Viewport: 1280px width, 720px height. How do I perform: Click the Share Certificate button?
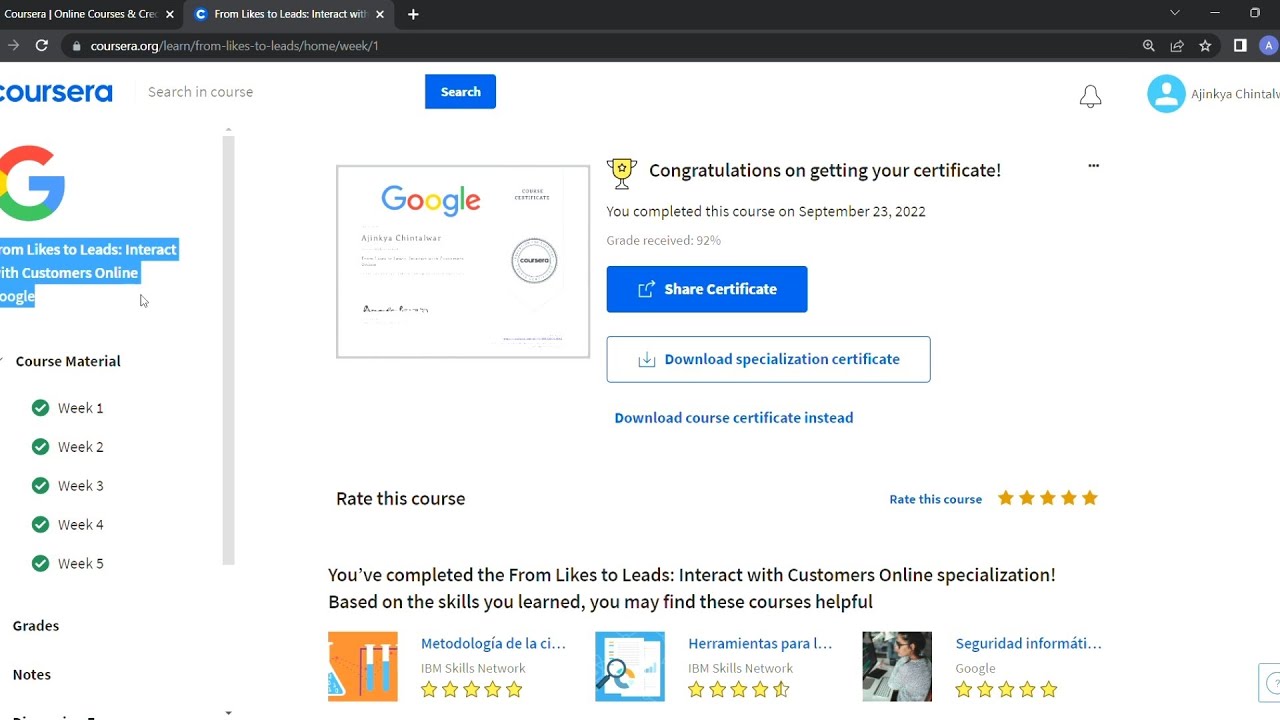pyautogui.click(x=707, y=289)
